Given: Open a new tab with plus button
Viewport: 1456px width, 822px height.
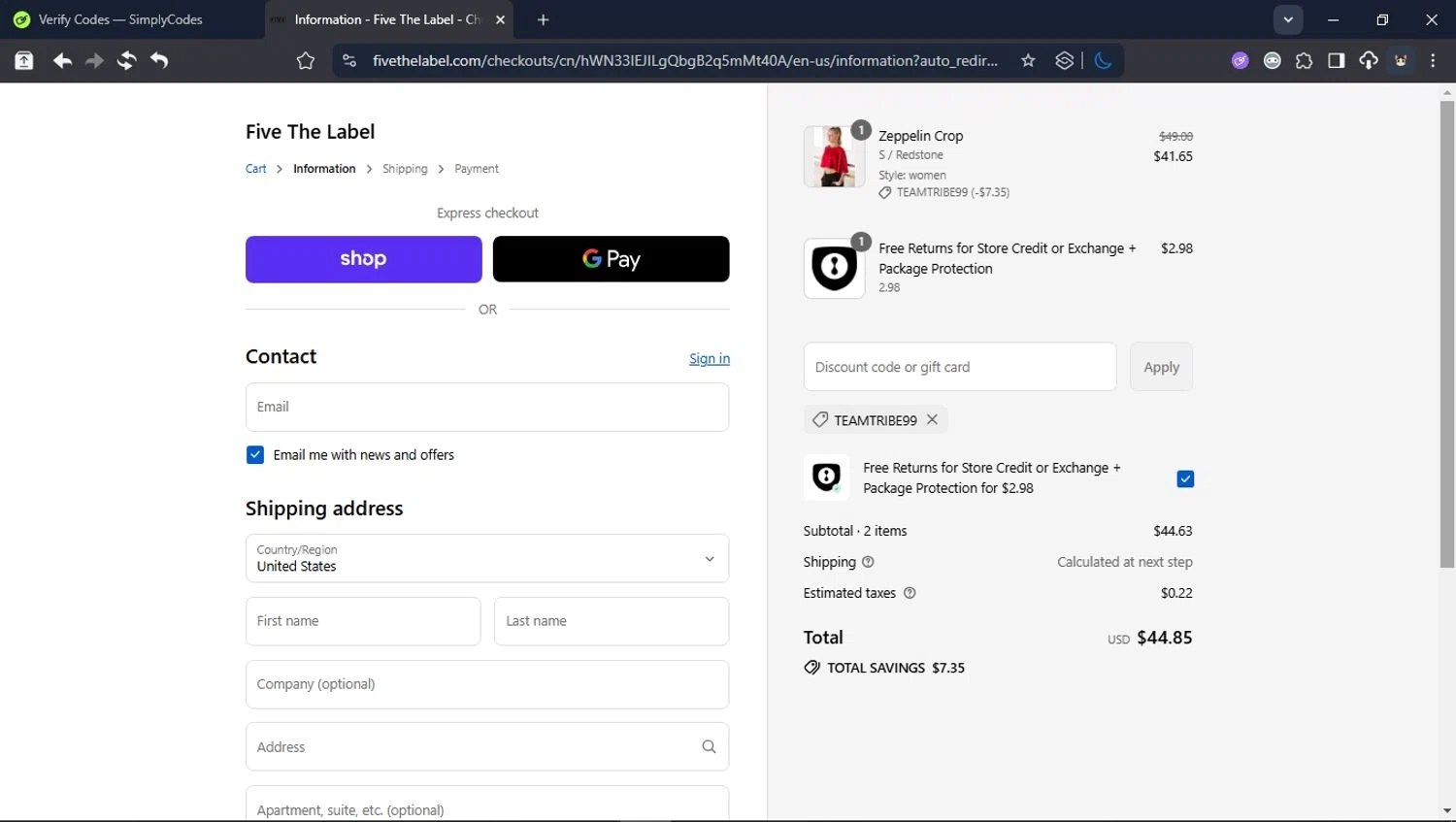Looking at the screenshot, I should coord(543,19).
